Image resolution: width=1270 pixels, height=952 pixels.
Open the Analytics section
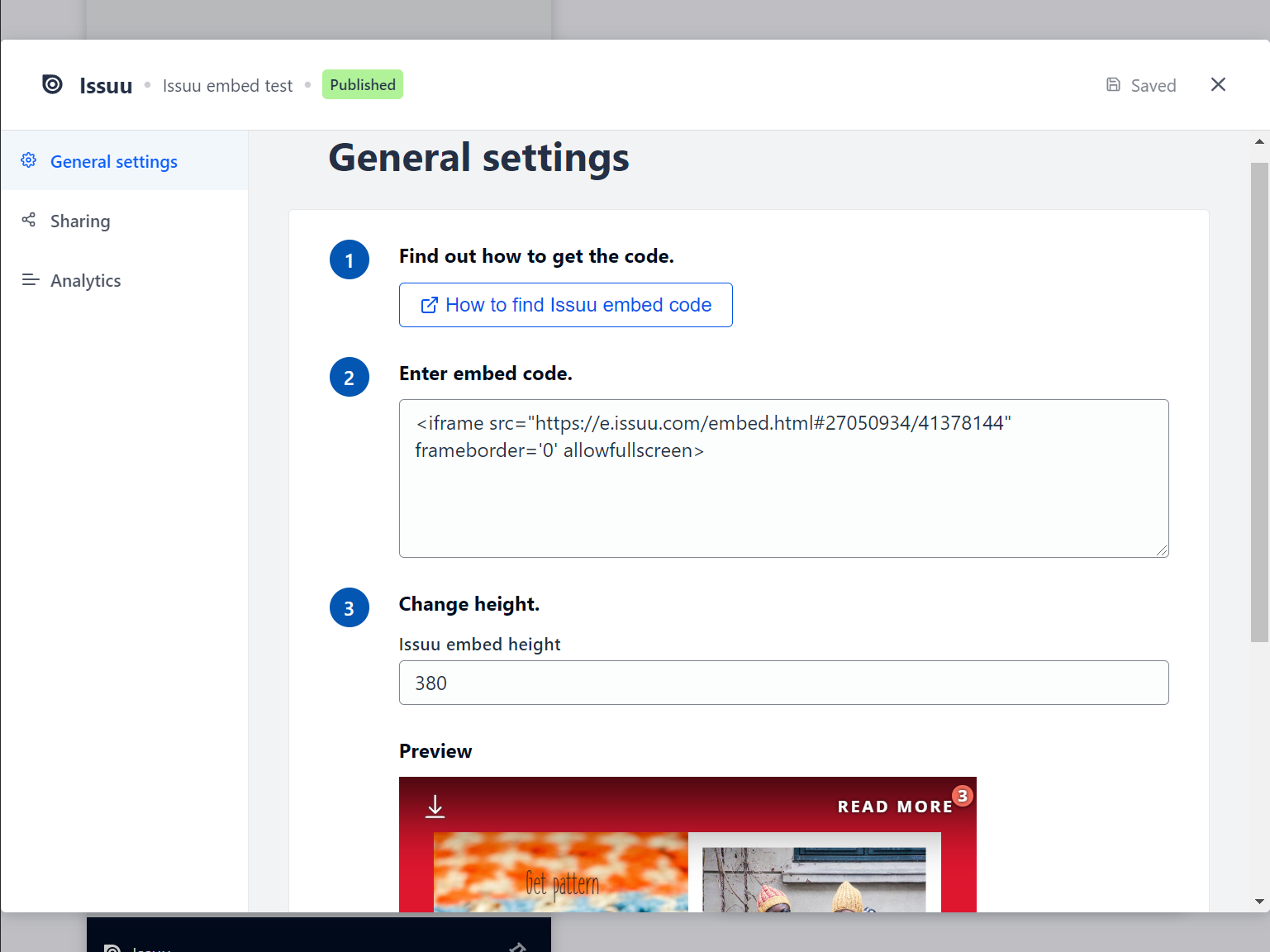pos(85,281)
